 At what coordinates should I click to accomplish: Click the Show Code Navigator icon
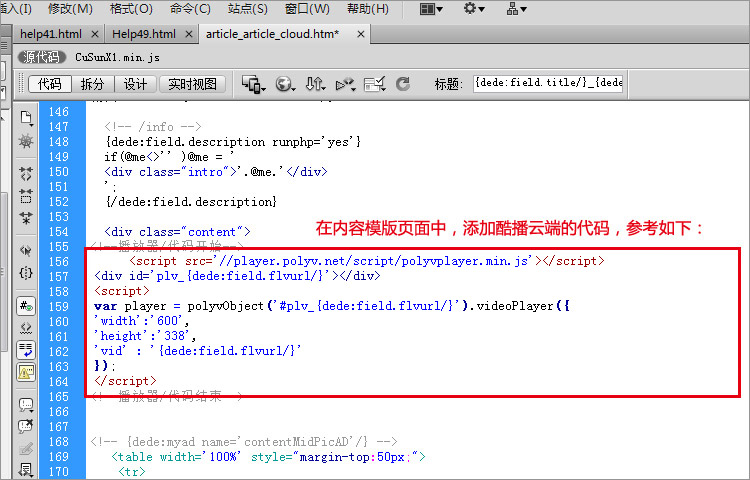tap(26, 142)
